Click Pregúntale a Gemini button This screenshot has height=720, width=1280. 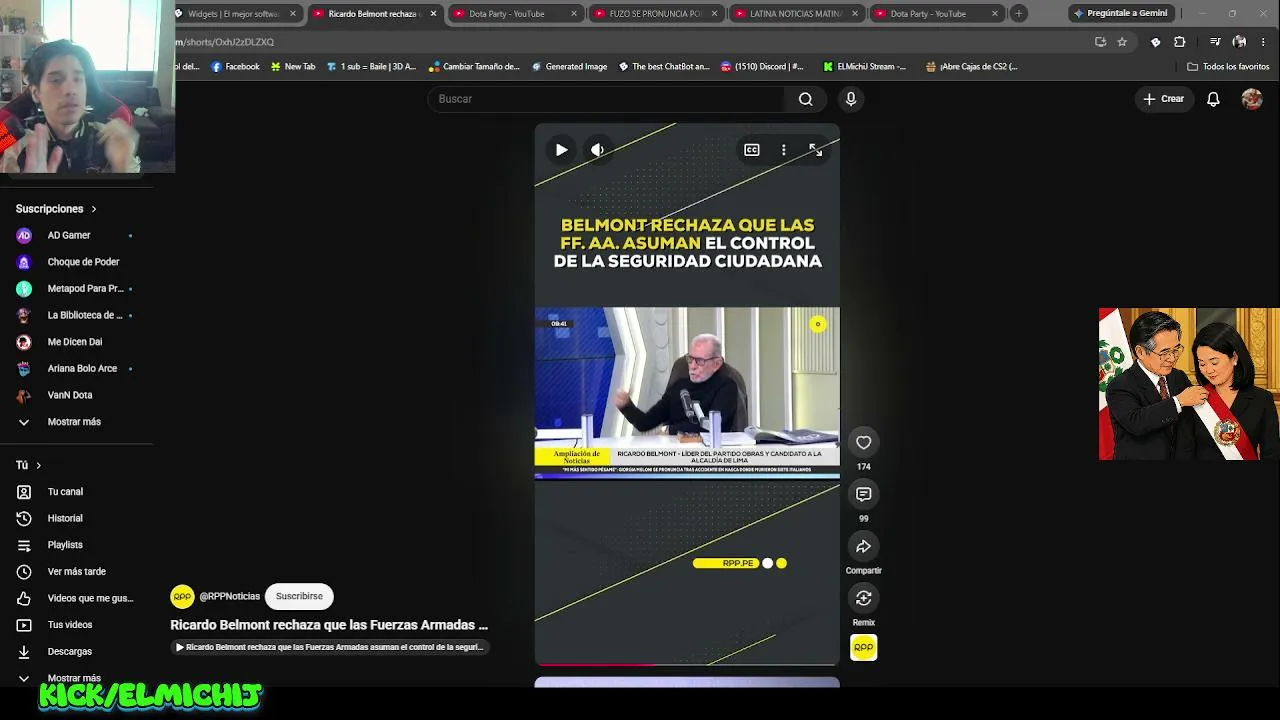[1120, 14]
